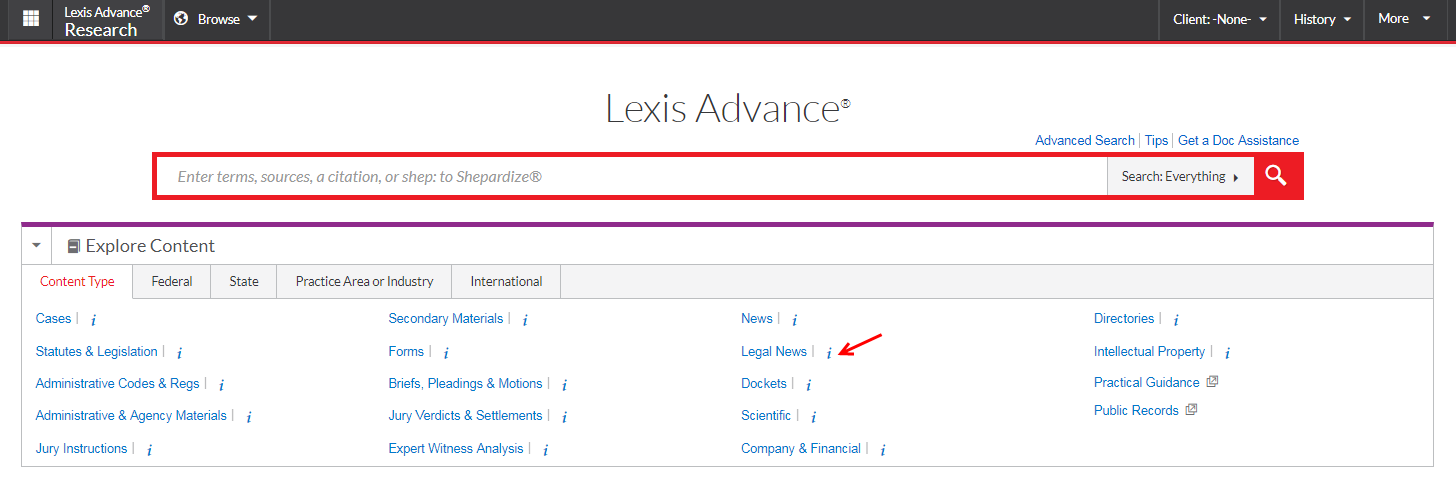This screenshot has width=1456, height=486.
Task: Show info icon next to Legal News
Action: pyautogui.click(x=828, y=353)
